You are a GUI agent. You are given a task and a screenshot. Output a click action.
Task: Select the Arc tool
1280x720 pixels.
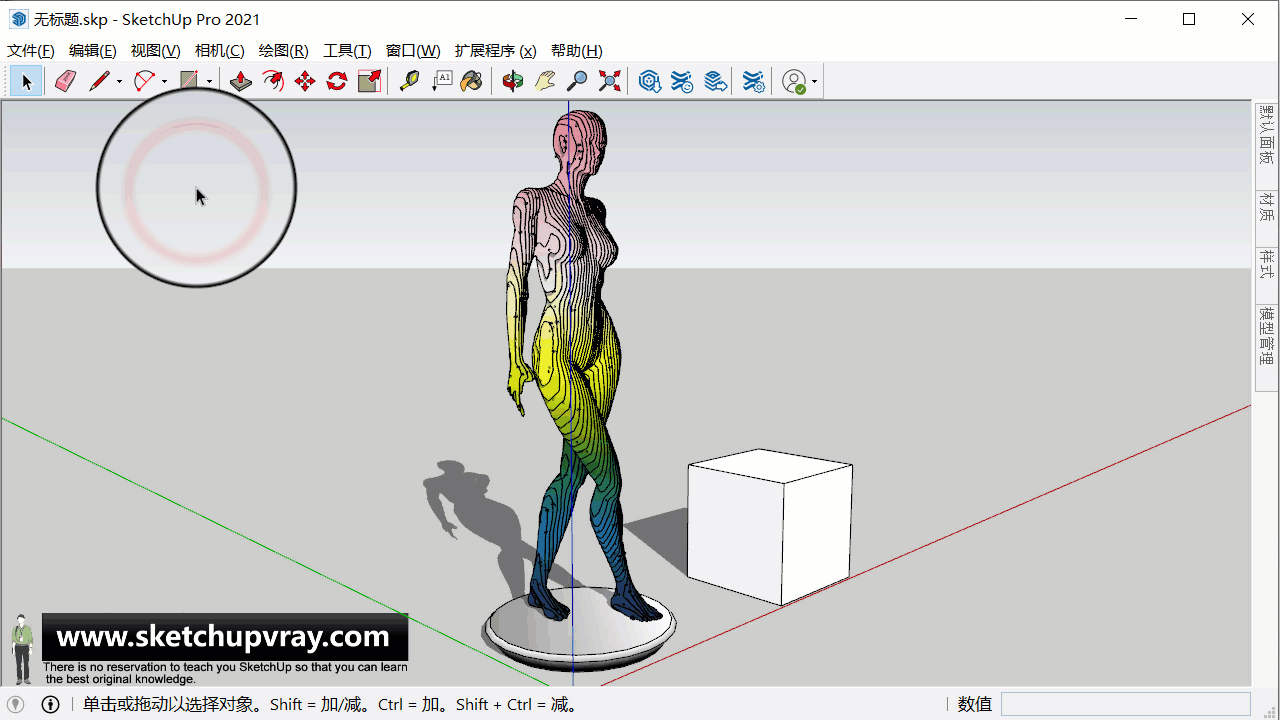point(144,81)
